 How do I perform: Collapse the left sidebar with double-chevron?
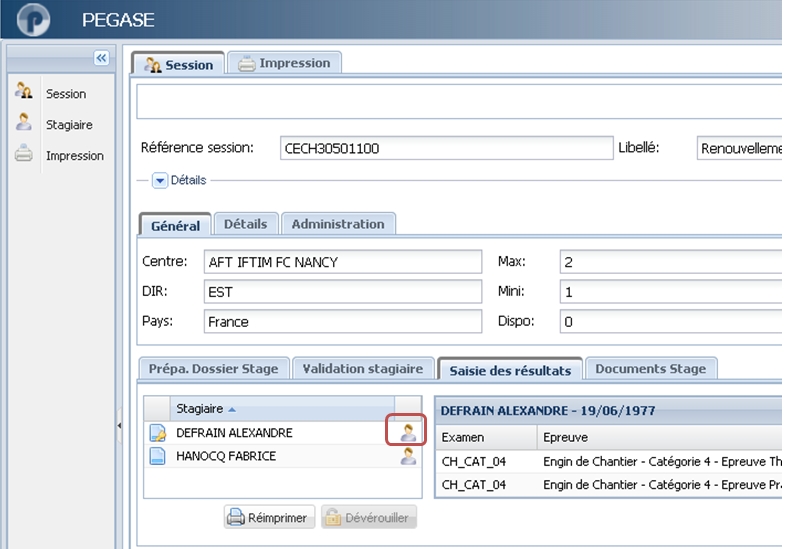click(x=101, y=58)
